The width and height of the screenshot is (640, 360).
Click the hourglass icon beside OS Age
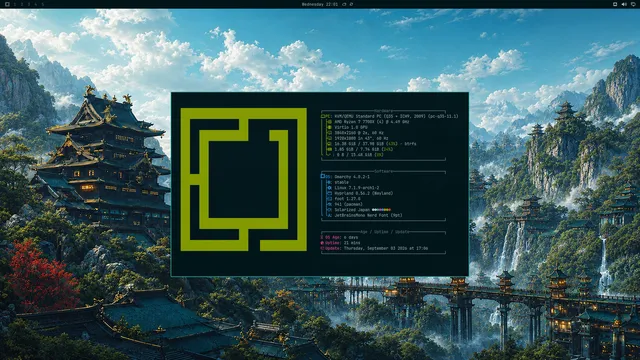[x=322, y=237]
